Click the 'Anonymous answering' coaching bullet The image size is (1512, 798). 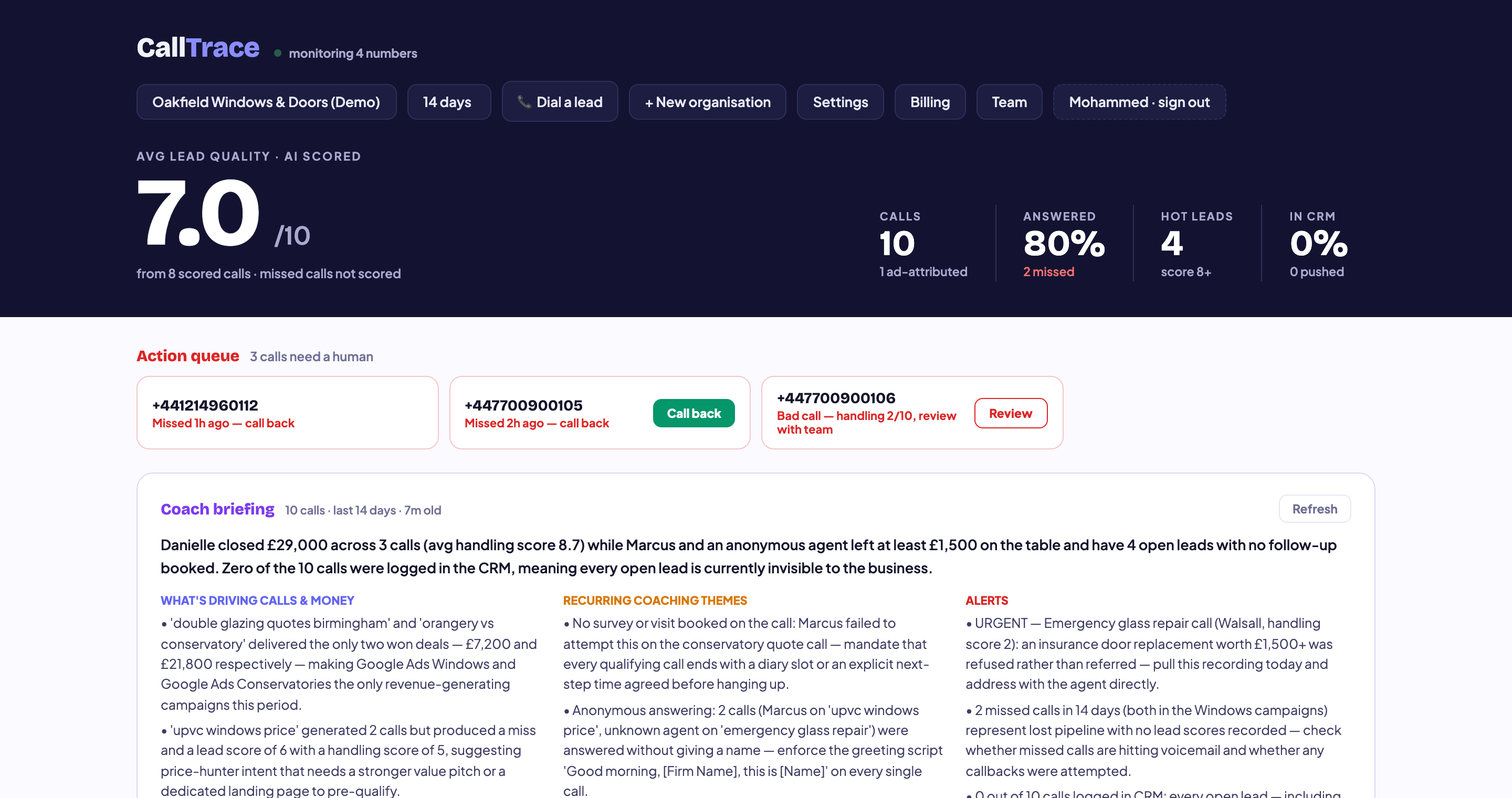pos(753,750)
